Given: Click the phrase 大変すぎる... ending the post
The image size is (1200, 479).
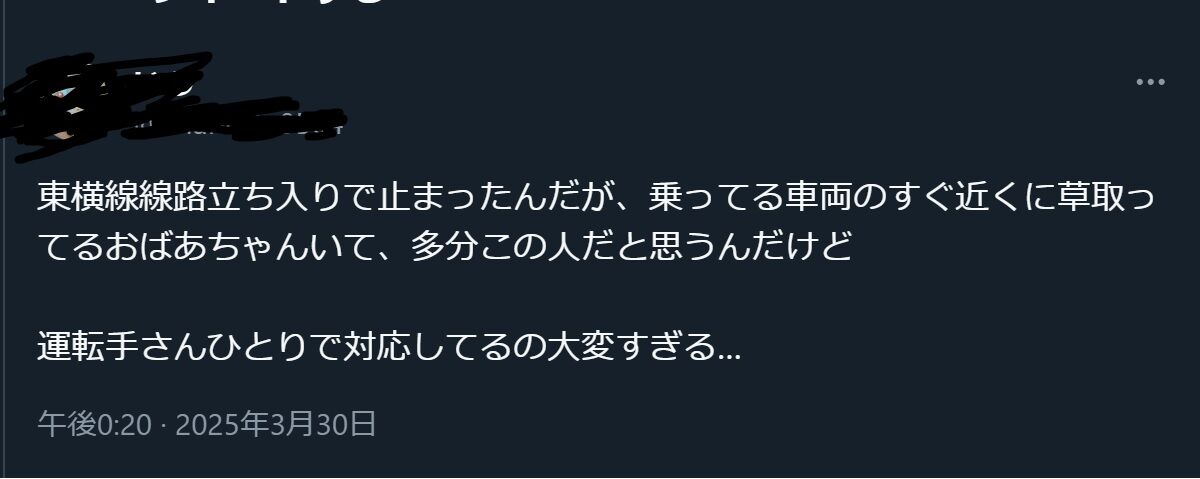Looking at the screenshot, I should point(643,347).
